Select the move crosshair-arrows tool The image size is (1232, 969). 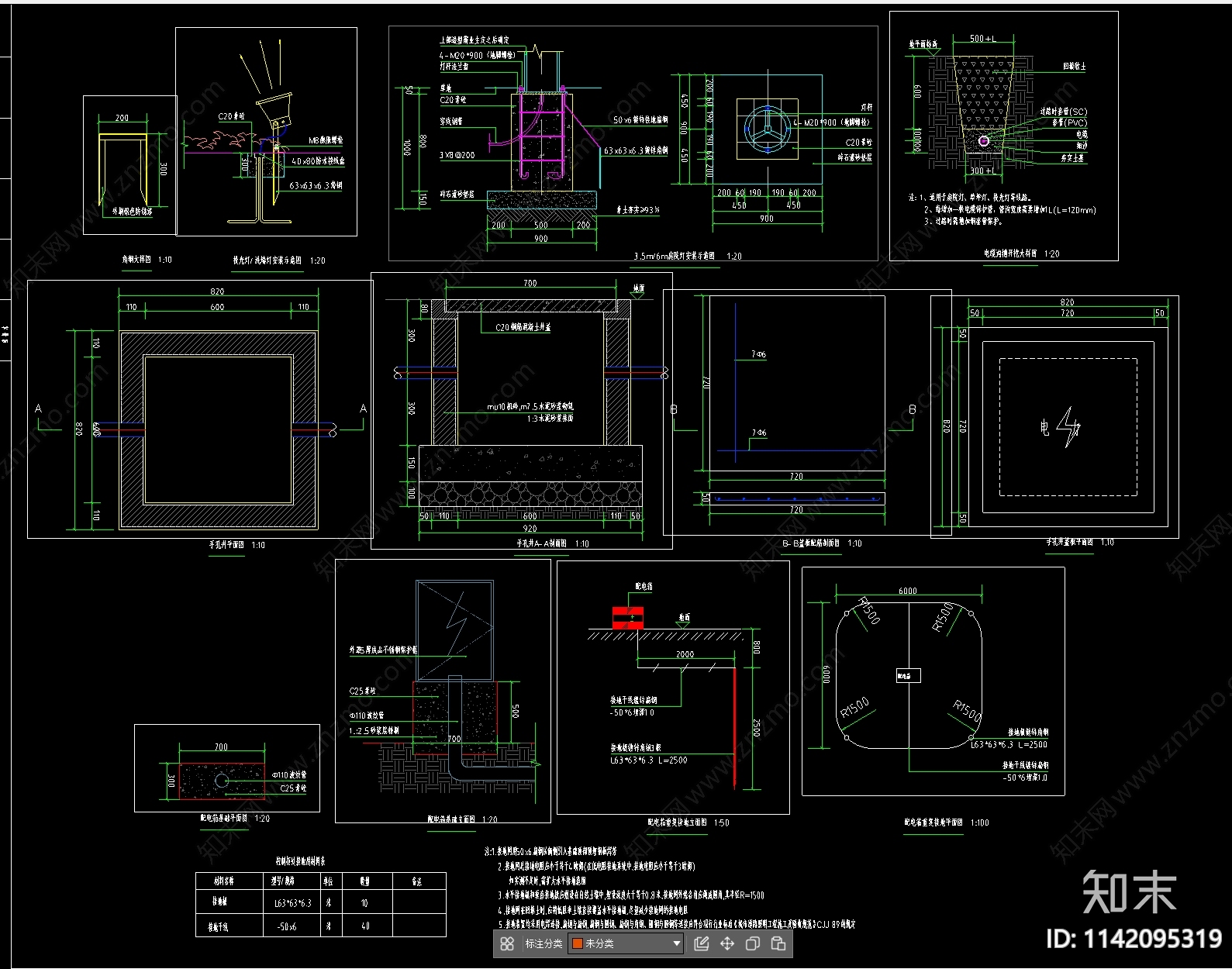pyautogui.click(x=727, y=943)
